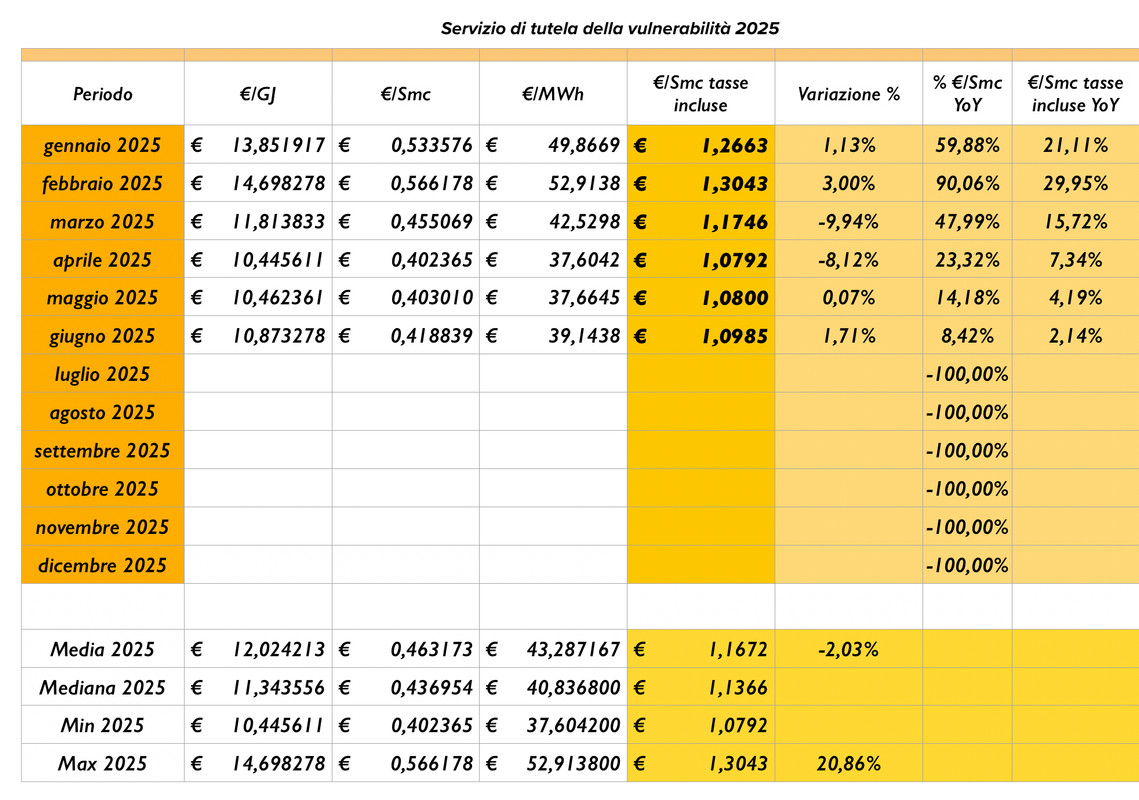The image size is (1139, 800).
Task: Select the variation cell 1,71%
Action: point(848,336)
